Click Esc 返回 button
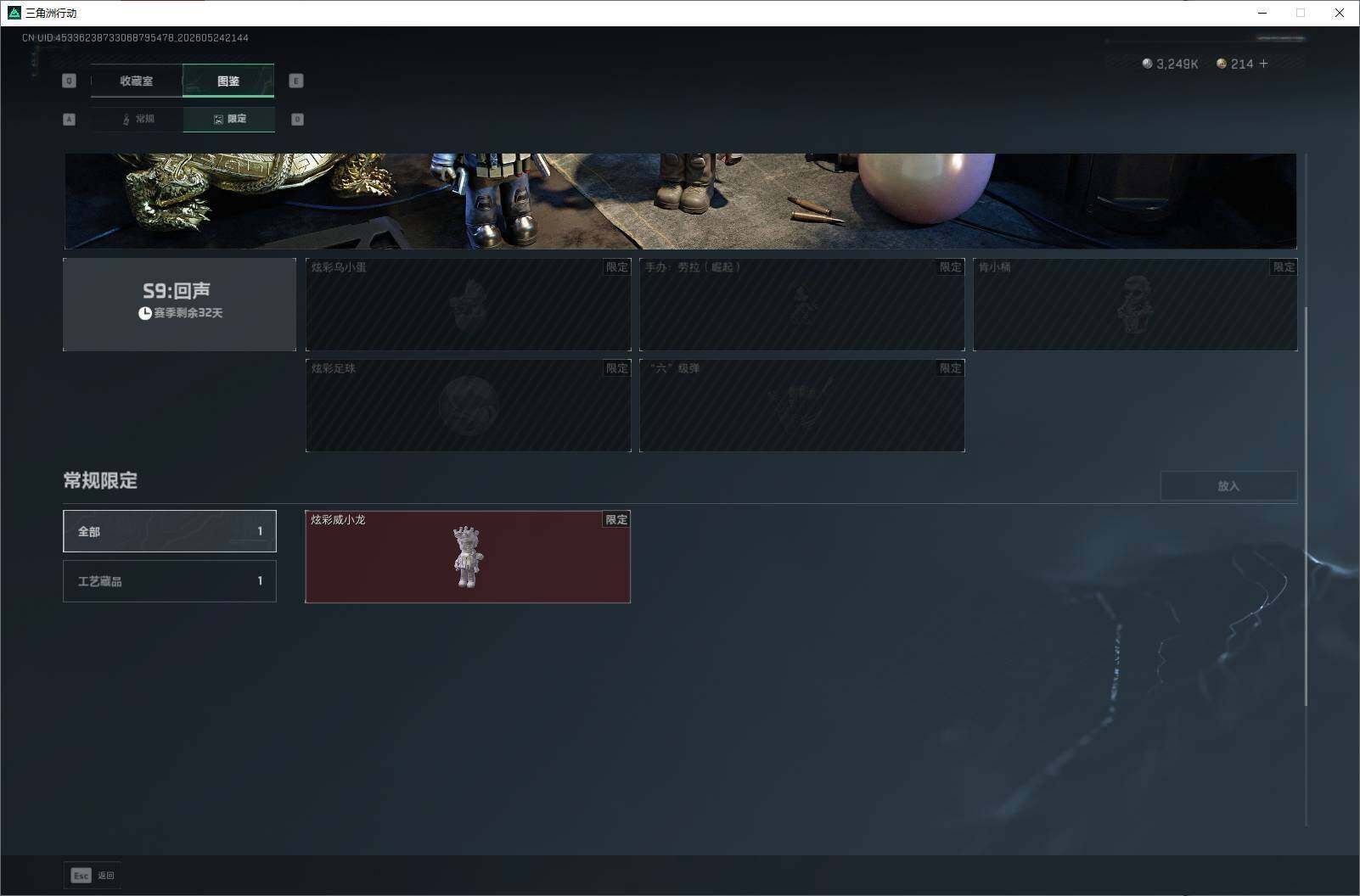Screen dimensions: 1360x896 [x=93, y=876]
